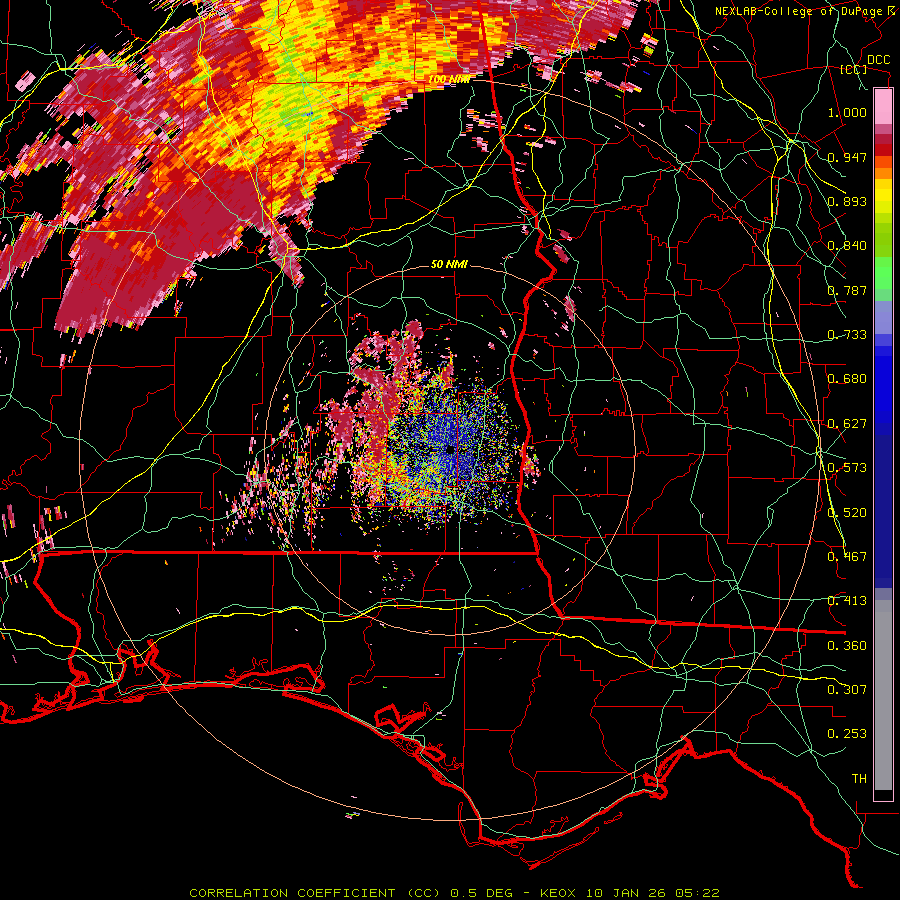The image size is (900, 900).
Task: Click the 0.253 value on the color scale
Action: coord(847,734)
